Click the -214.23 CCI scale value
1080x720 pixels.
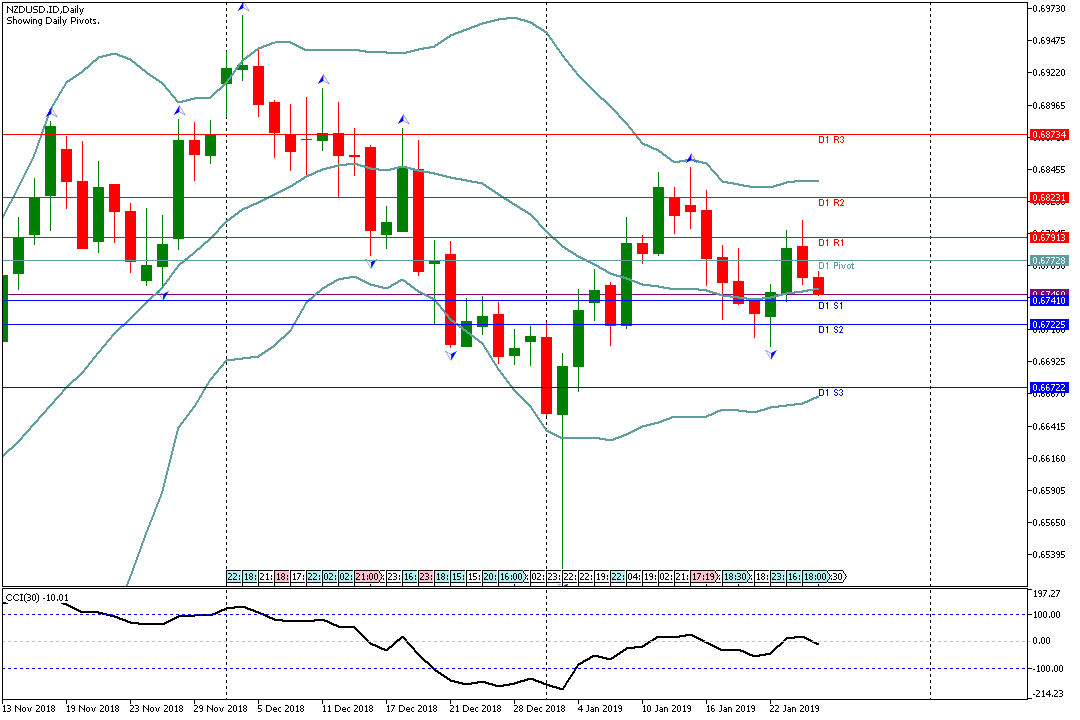pyautogui.click(x=1047, y=695)
